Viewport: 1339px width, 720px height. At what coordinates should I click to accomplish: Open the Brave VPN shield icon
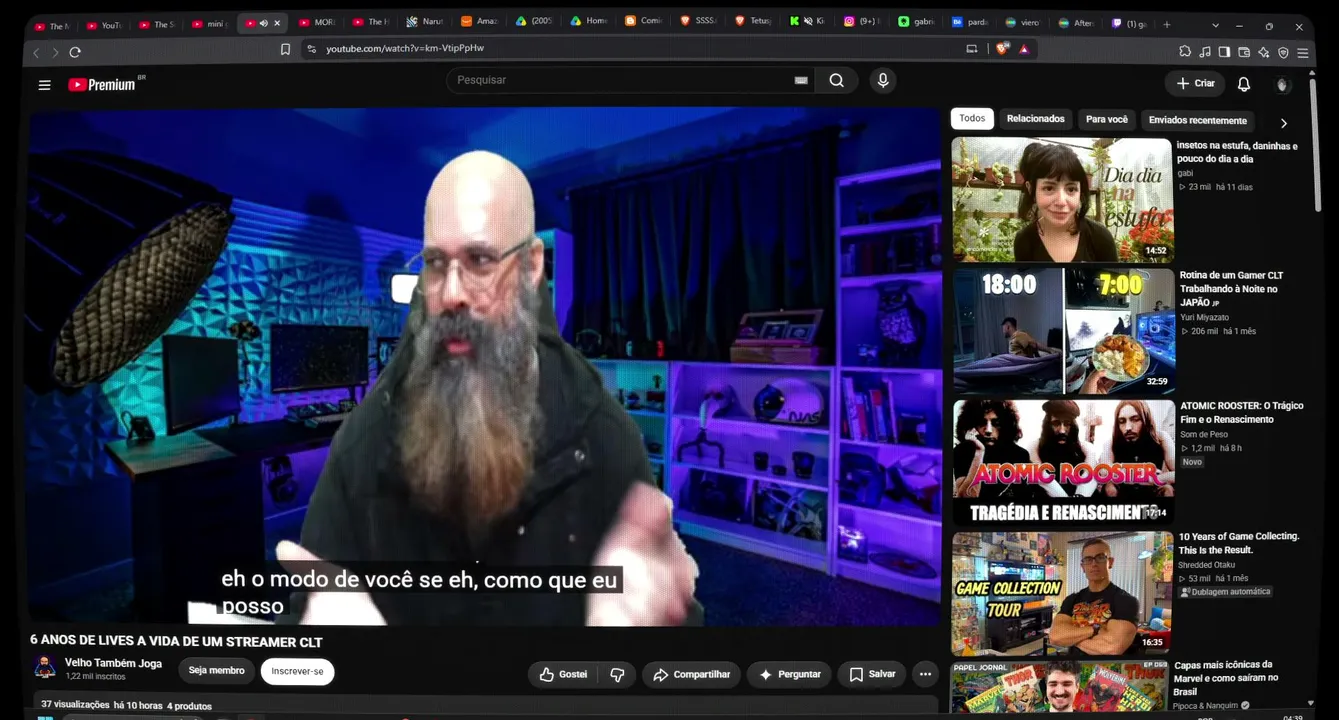pos(1283,52)
